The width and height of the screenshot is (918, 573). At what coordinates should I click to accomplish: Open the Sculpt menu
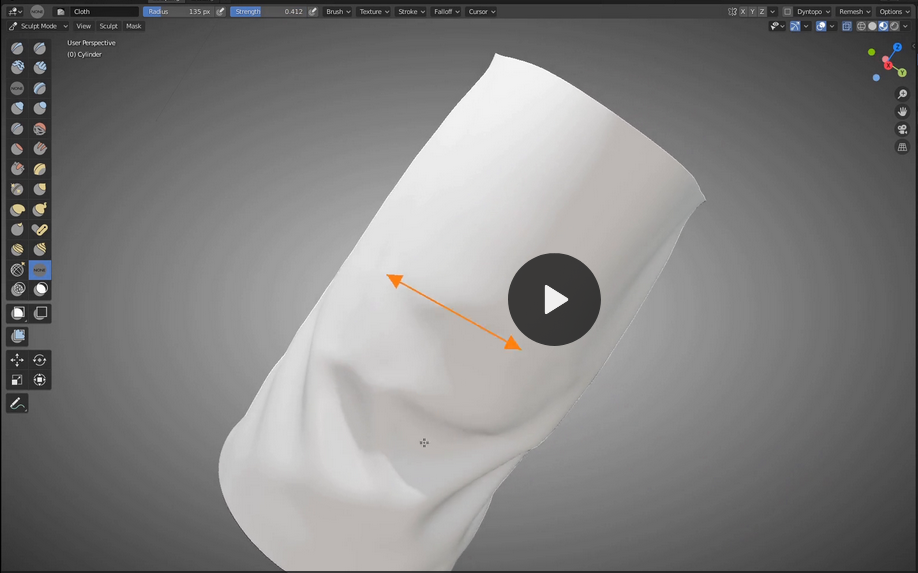[x=108, y=26]
